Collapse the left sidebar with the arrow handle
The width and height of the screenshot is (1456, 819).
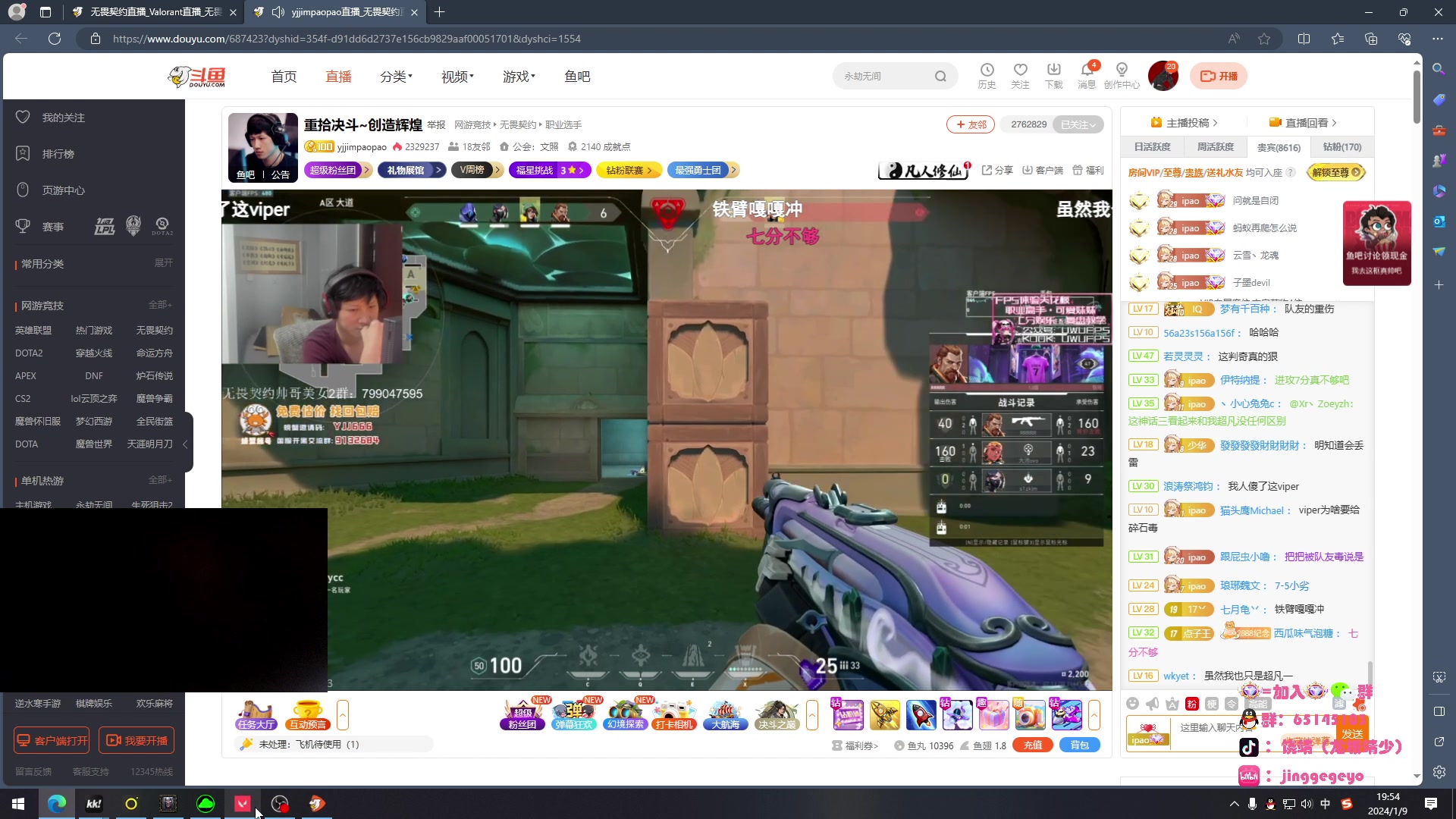[x=187, y=444]
